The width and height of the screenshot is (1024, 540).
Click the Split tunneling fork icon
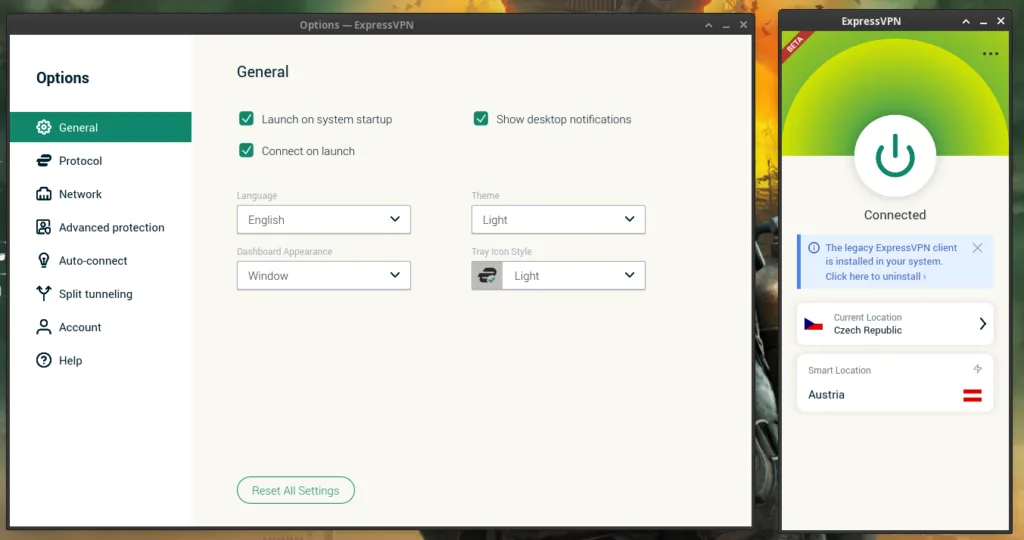[x=43, y=294]
